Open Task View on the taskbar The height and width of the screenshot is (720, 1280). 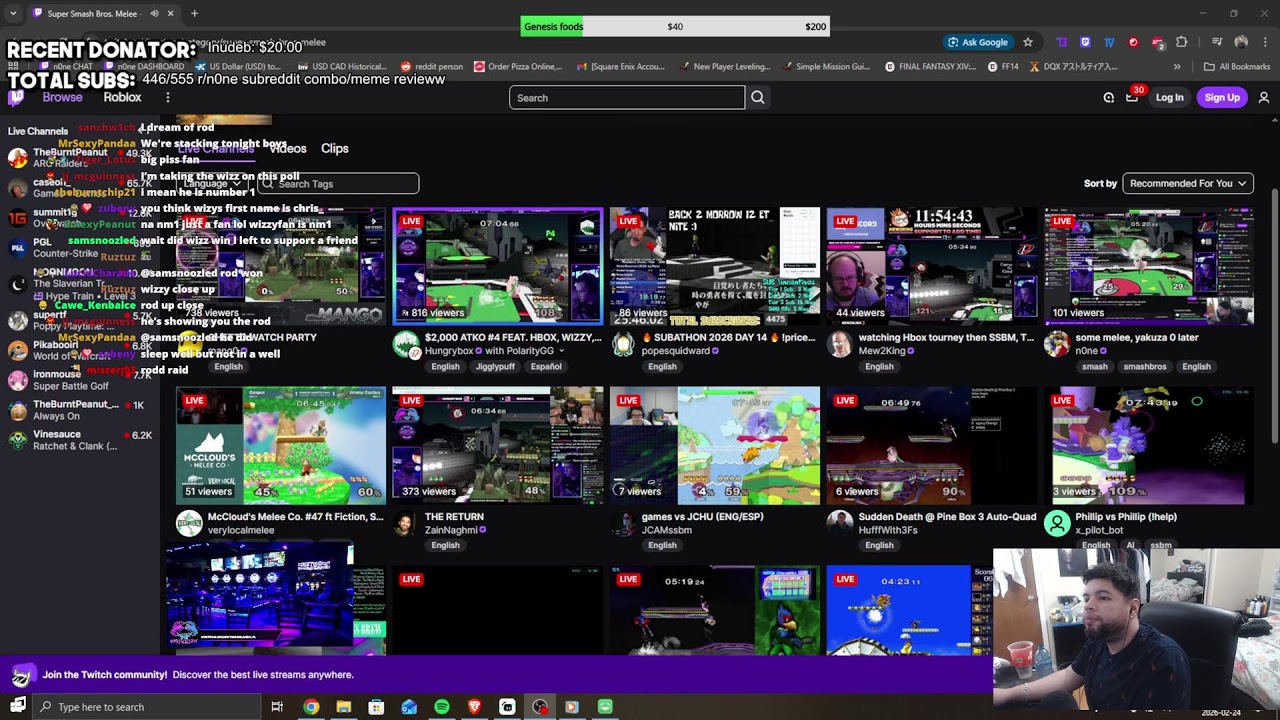click(x=277, y=707)
